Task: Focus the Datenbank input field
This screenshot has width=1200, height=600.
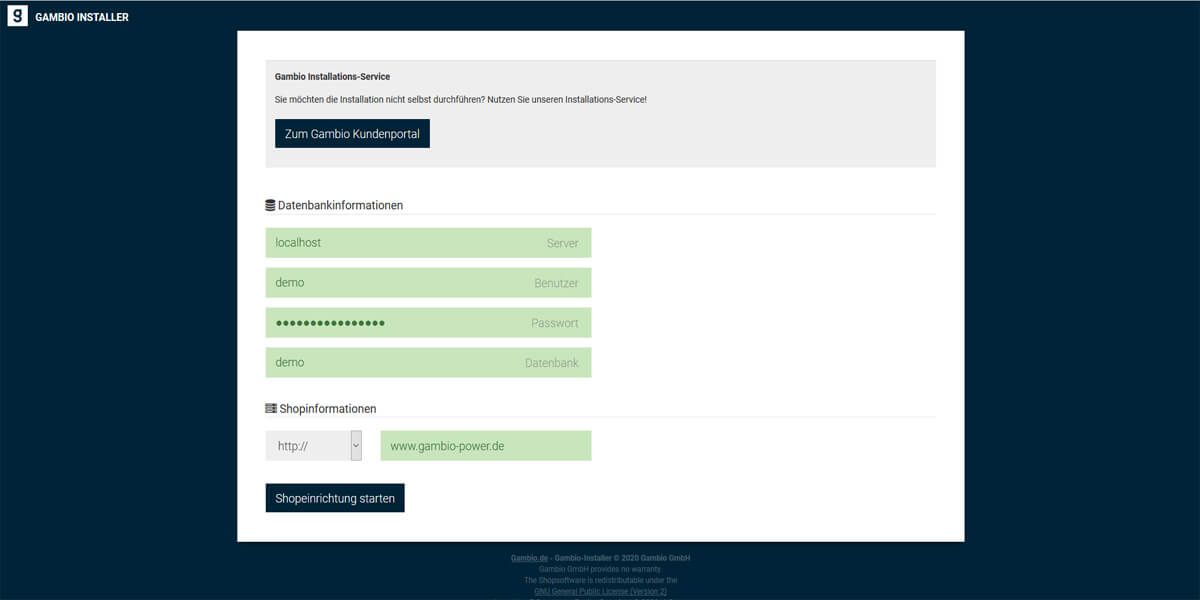Action: (428, 363)
